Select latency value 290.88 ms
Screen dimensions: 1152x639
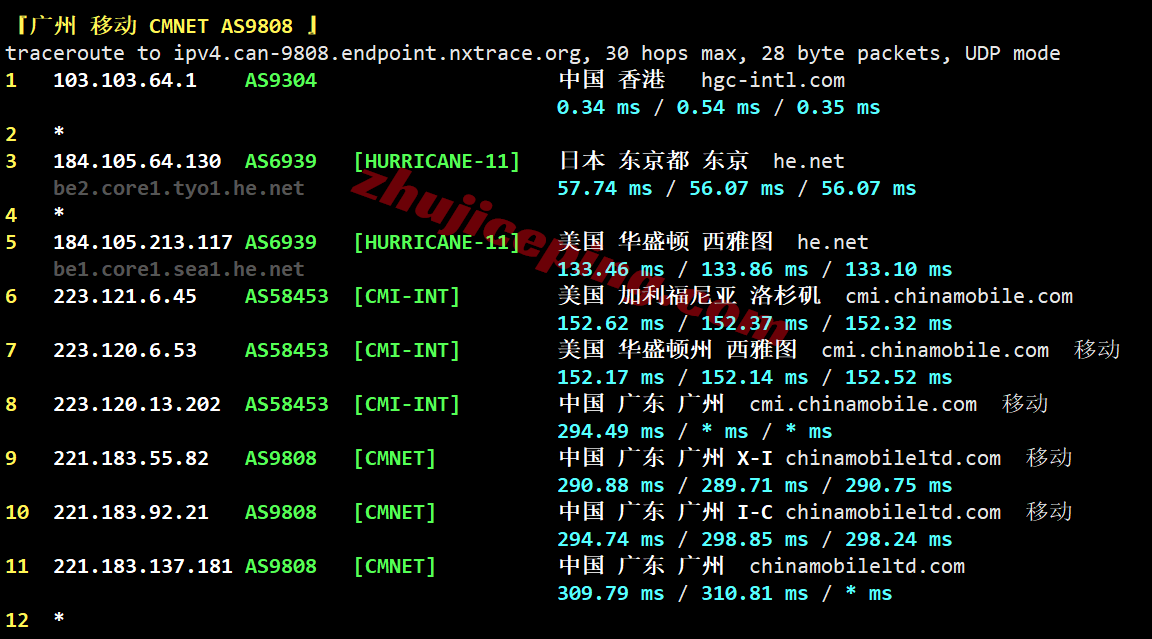point(610,485)
